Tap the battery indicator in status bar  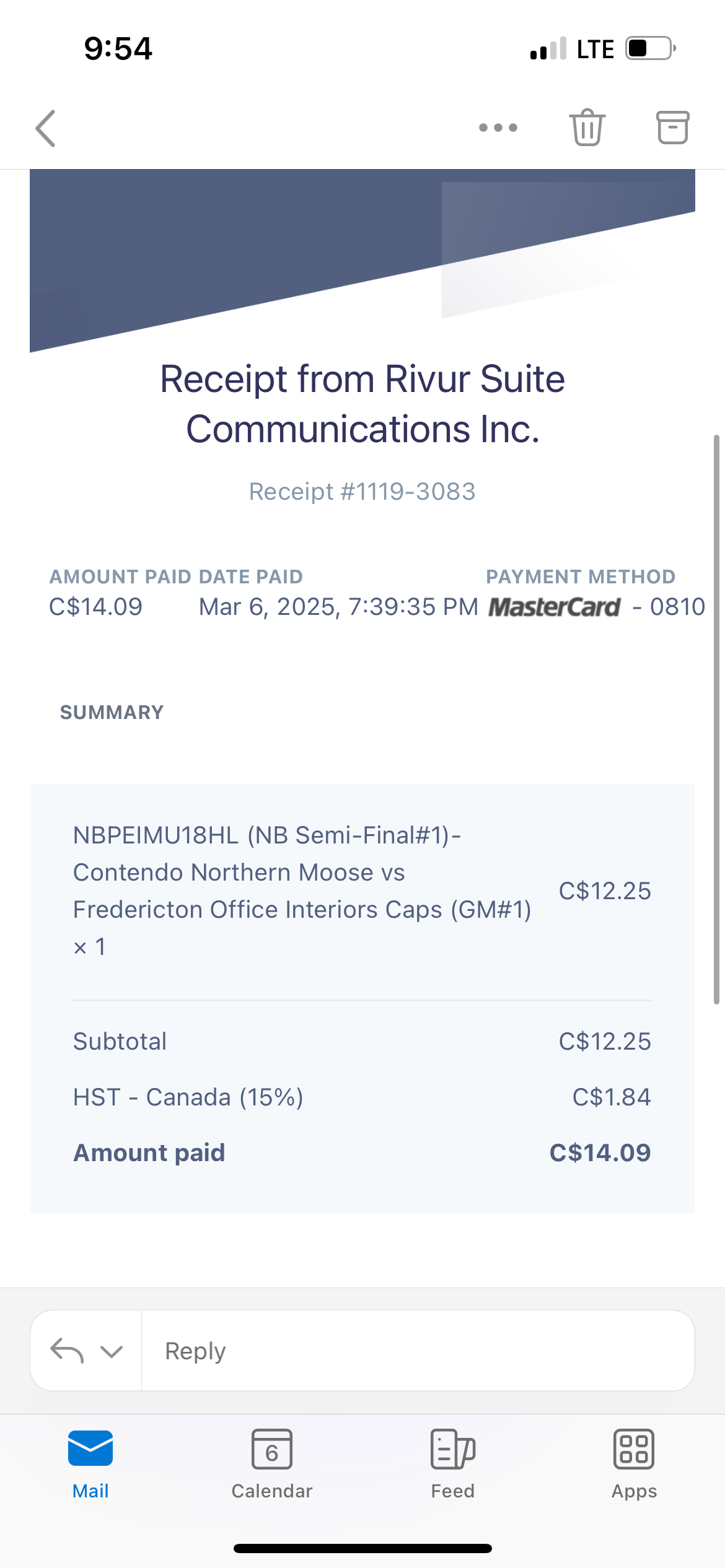pyautogui.click(x=651, y=48)
